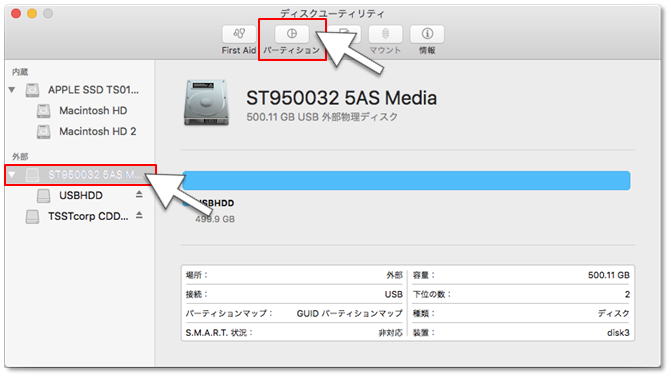The image size is (671, 378).
Task: Run First Aid from the toolbar
Action: 239,34
